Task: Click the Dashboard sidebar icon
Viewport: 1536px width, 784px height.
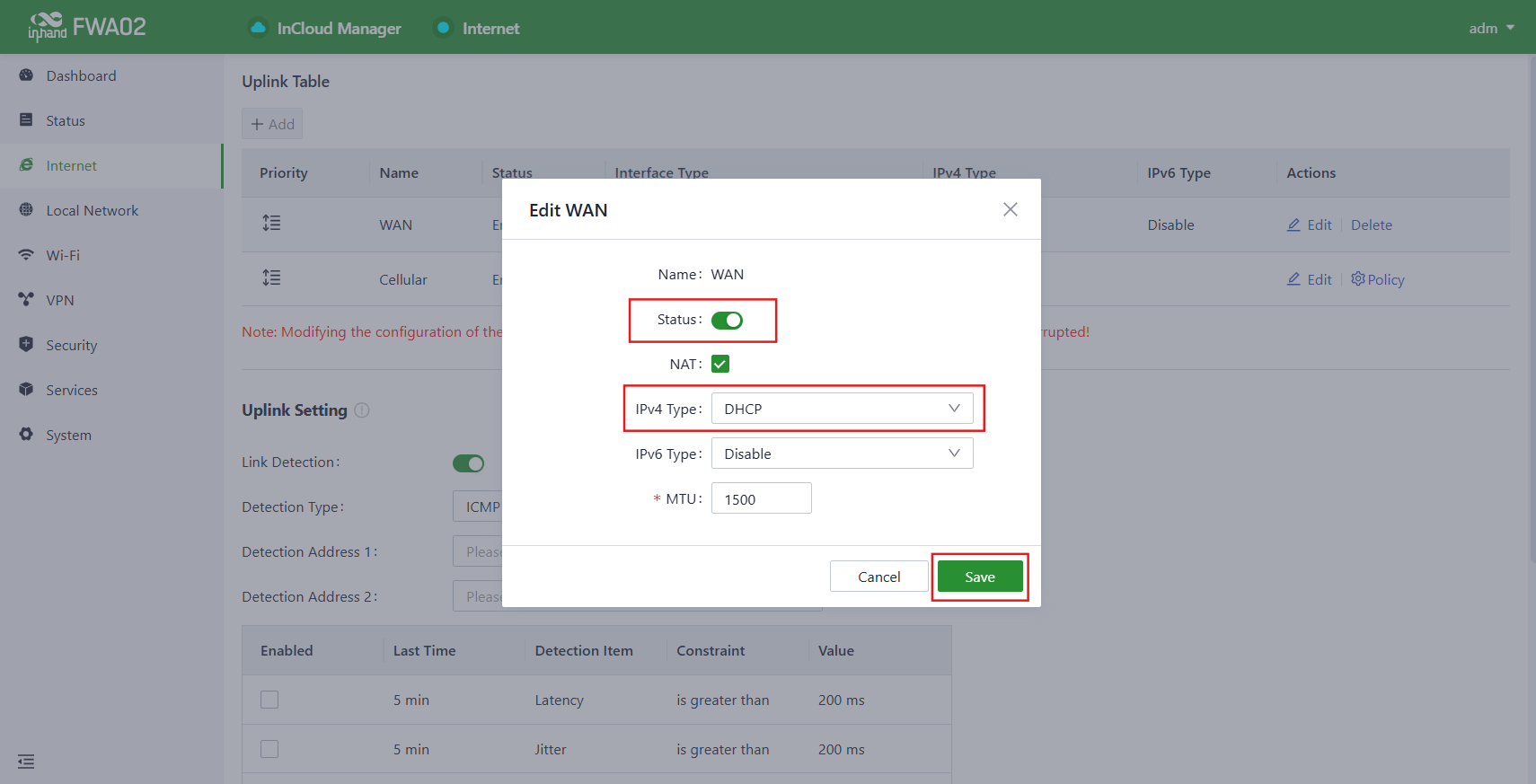Action: click(26, 75)
